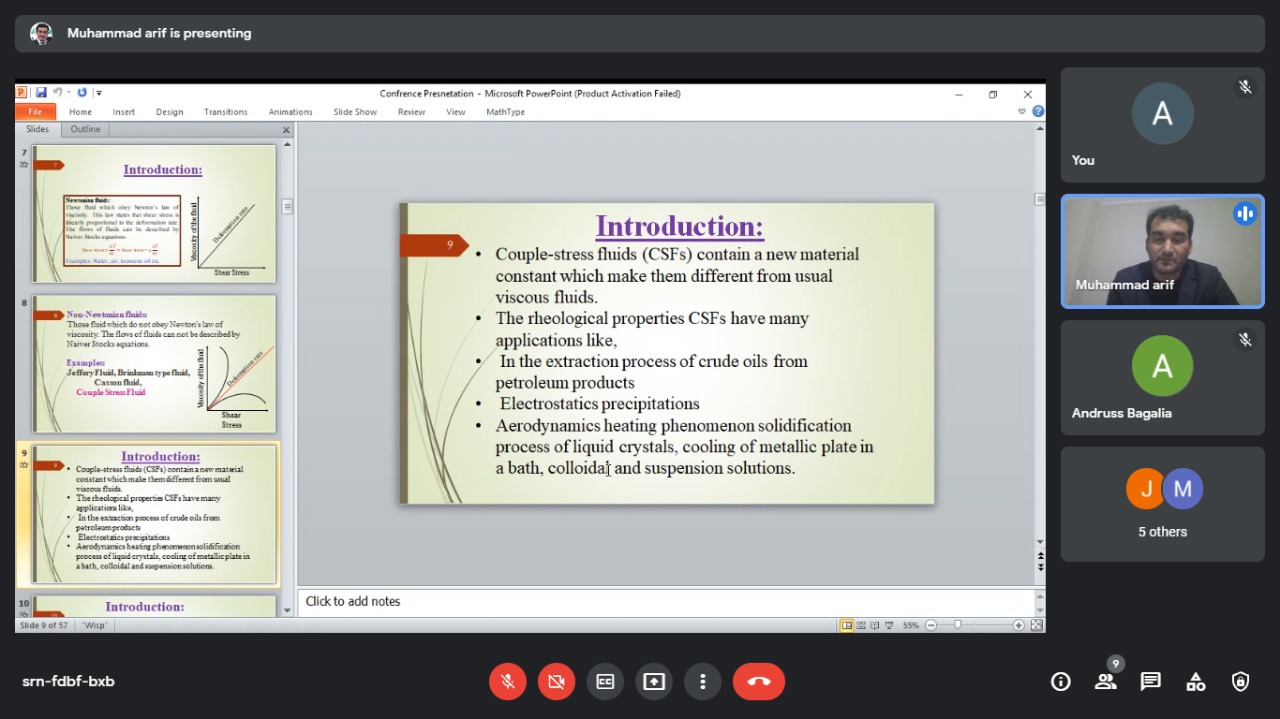1280x719 pixels.
Task: Select Muhammad arif video tile
Action: [x=1162, y=251]
